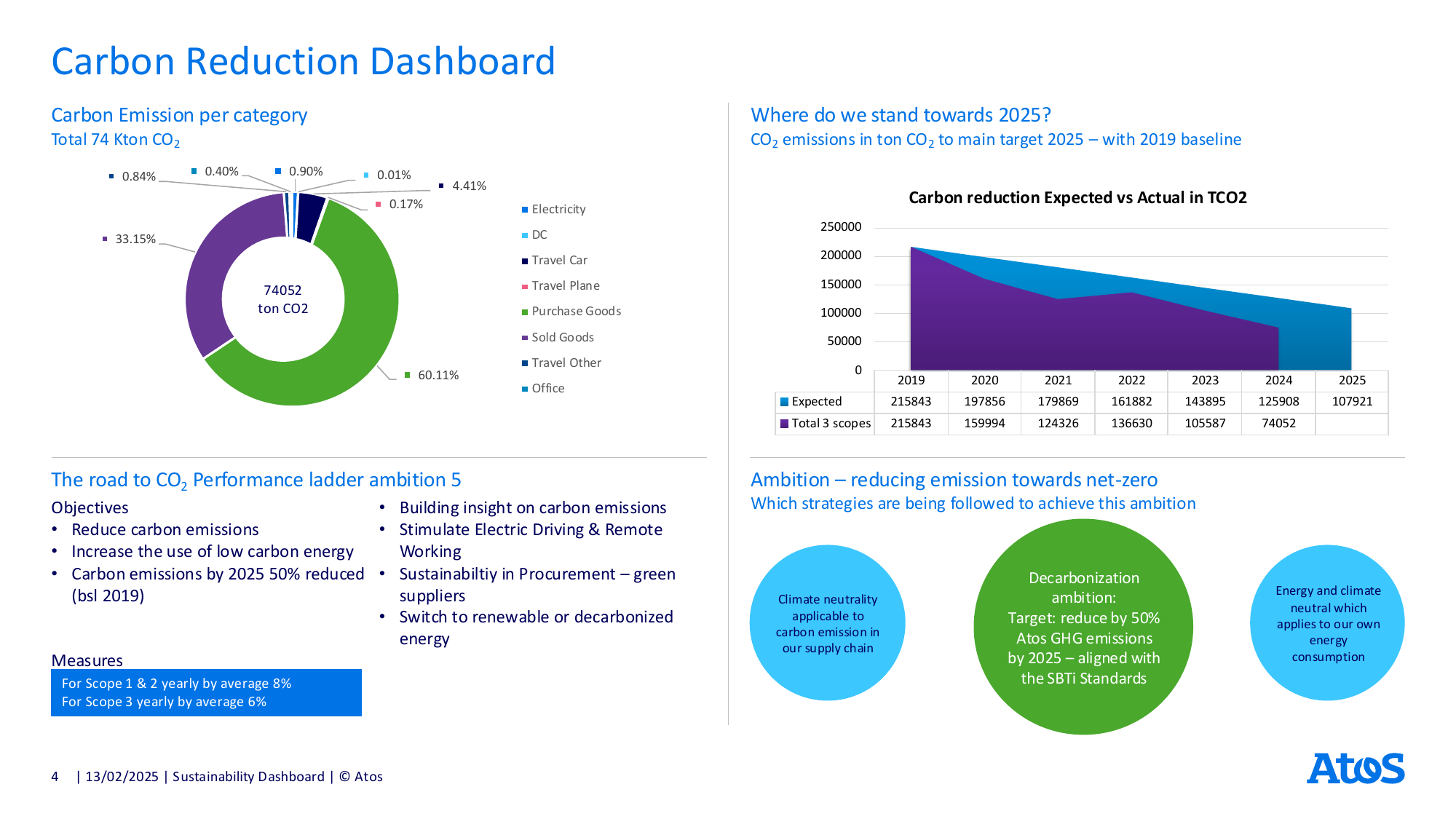Screen dimensions: 1456x819
Task: Click the 0.01% data label
Action: (394, 175)
